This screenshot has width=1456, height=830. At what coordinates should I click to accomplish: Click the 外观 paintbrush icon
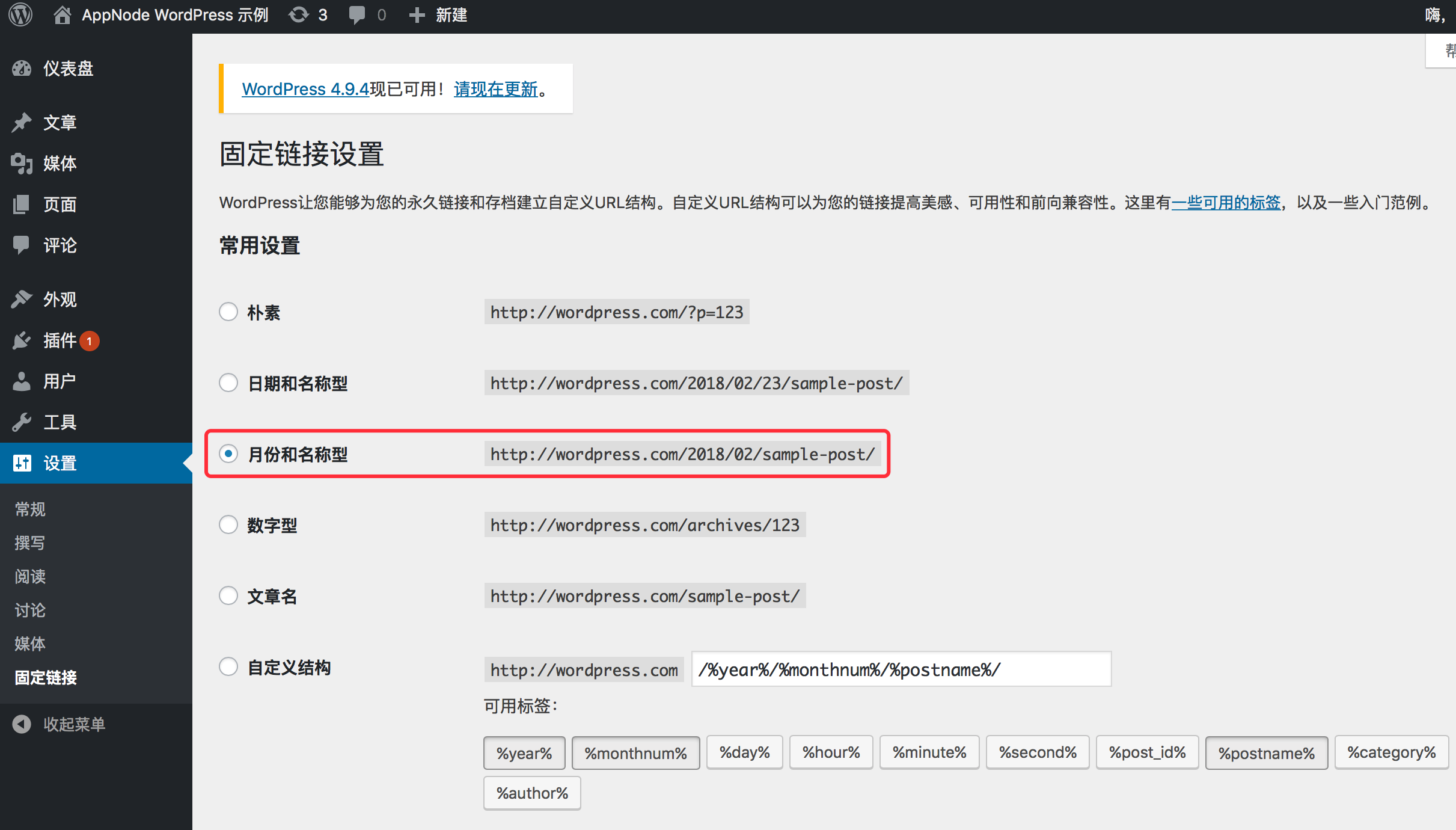(22, 299)
